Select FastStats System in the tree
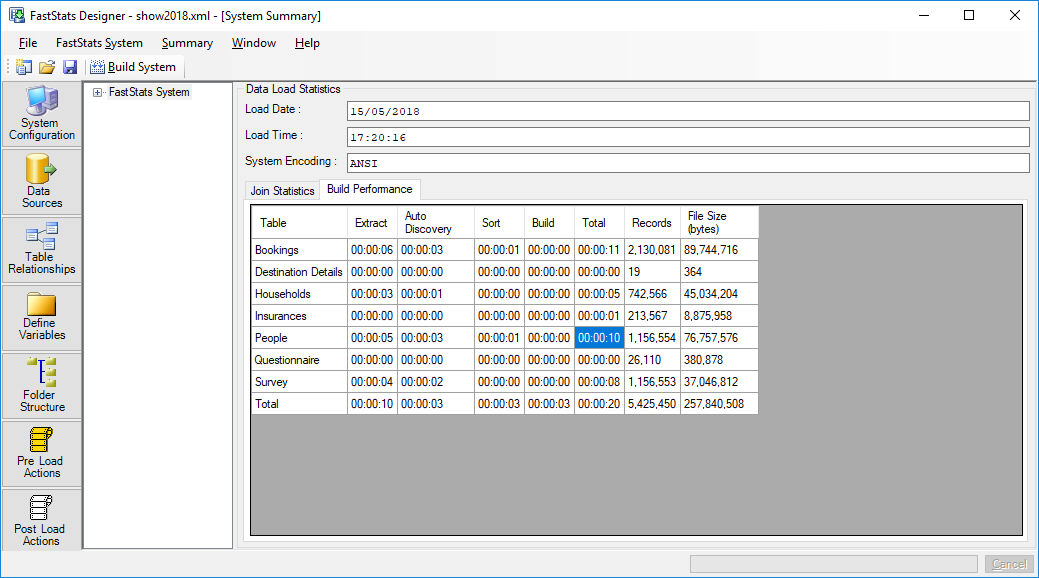Viewport: 1039px width, 578px height. (x=149, y=92)
